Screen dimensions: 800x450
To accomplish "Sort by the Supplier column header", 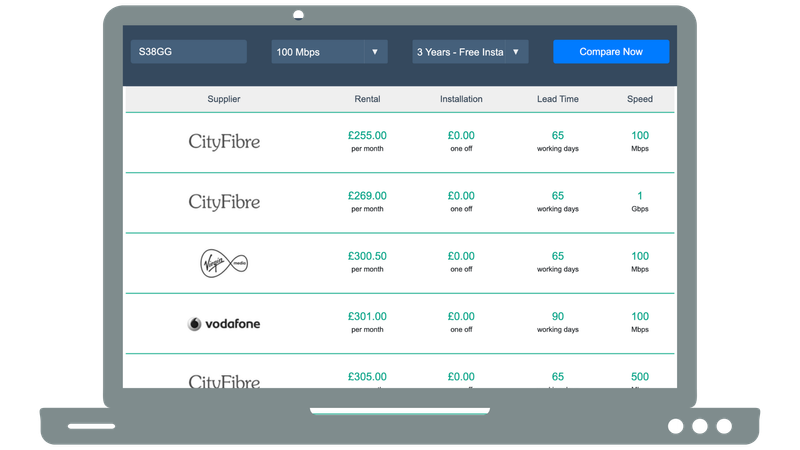I will (224, 99).
